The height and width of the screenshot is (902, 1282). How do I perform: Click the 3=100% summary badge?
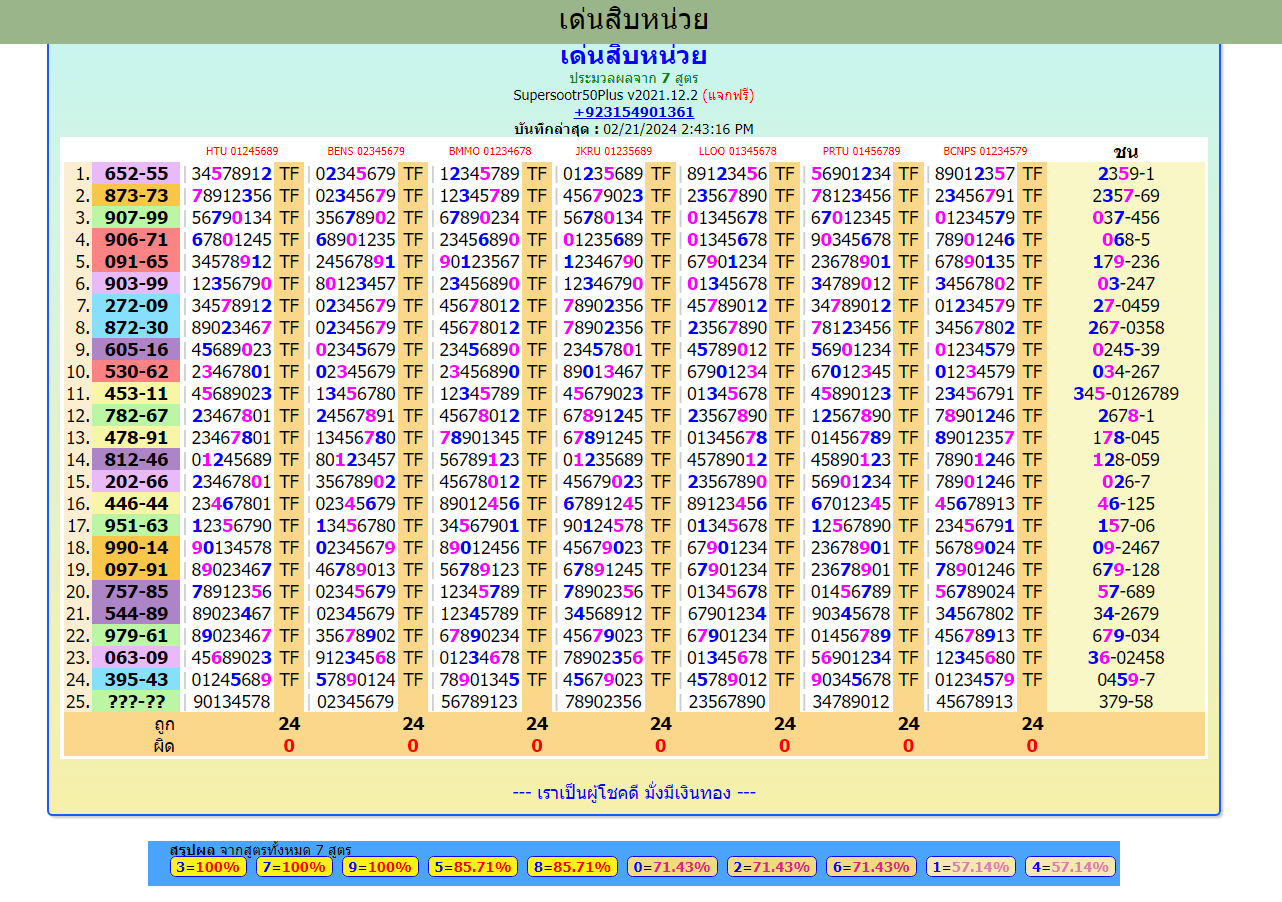coord(208,867)
